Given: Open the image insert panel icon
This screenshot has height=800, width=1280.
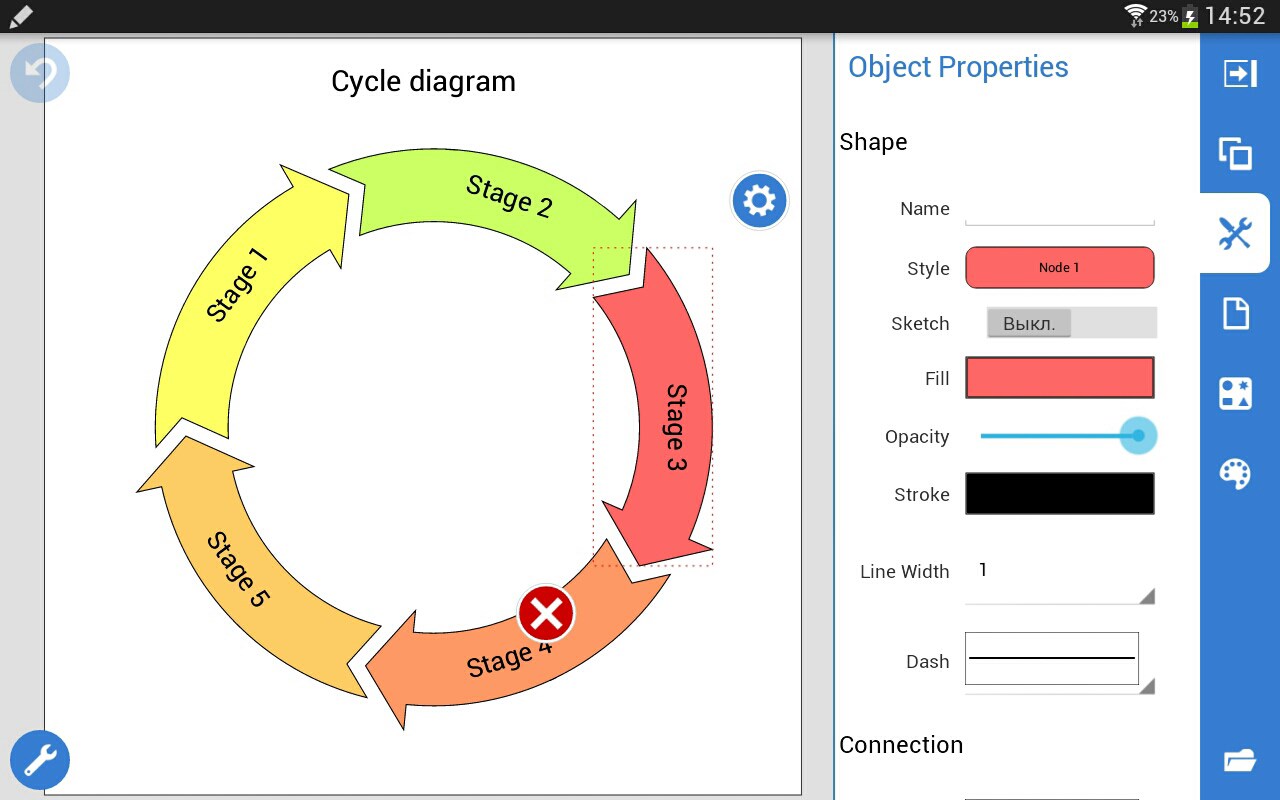Looking at the screenshot, I should tap(1236, 393).
